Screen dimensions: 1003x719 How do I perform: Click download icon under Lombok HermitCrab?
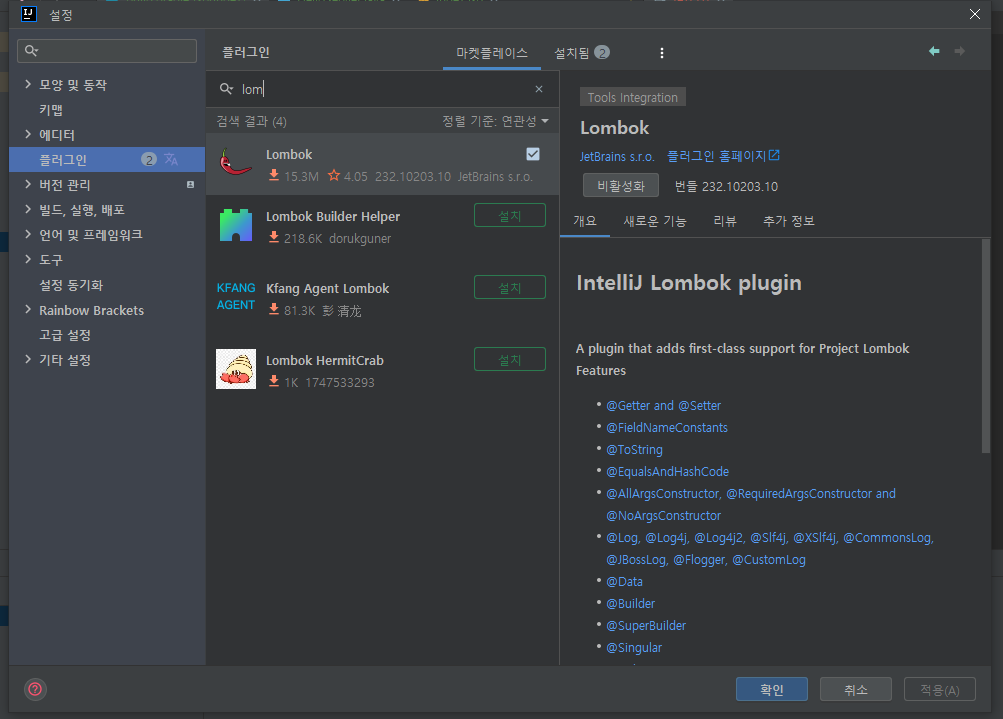[274, 381]
